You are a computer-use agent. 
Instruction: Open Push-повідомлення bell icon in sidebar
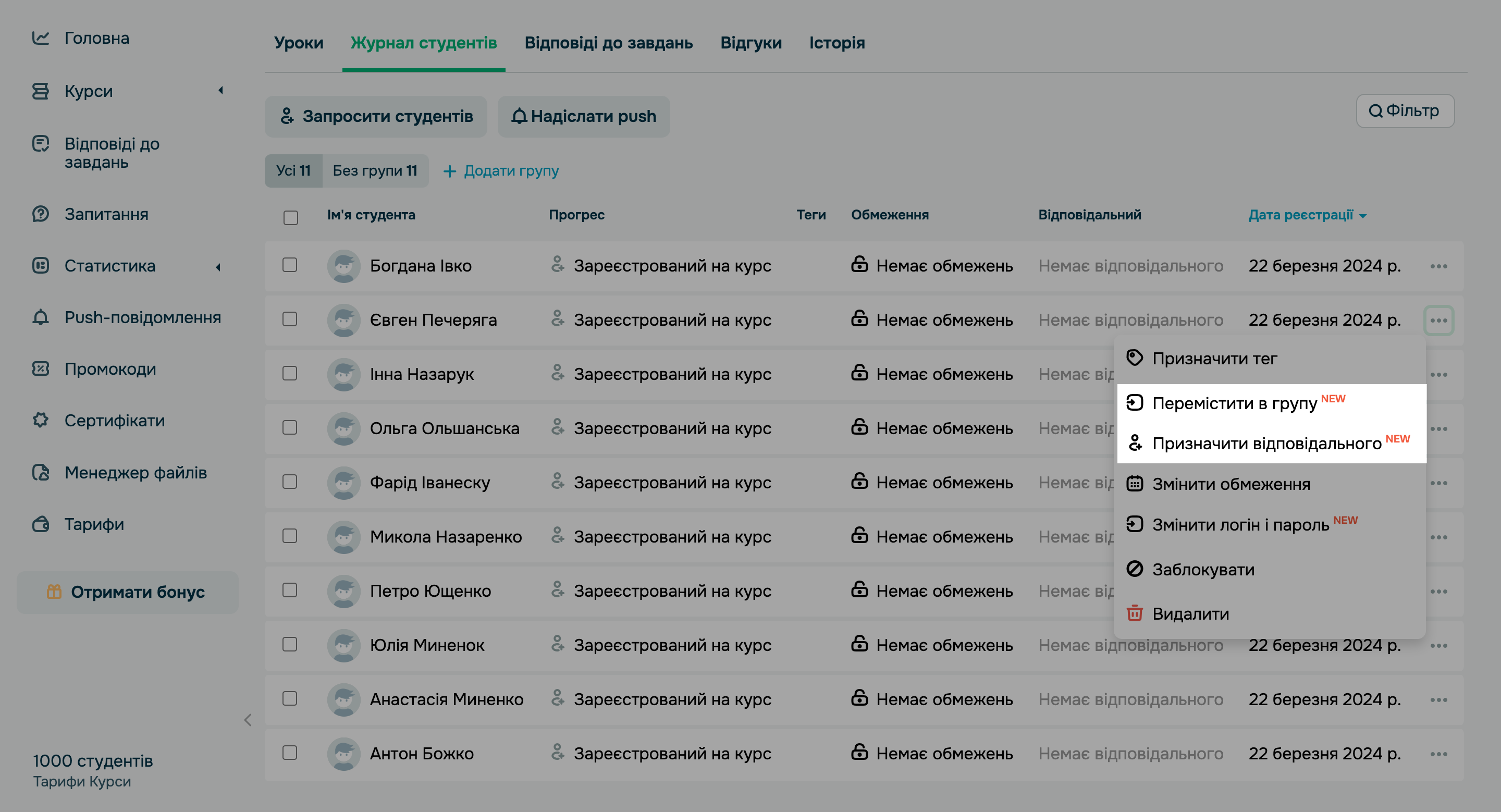pyautogui.click(x=40, y=317)
